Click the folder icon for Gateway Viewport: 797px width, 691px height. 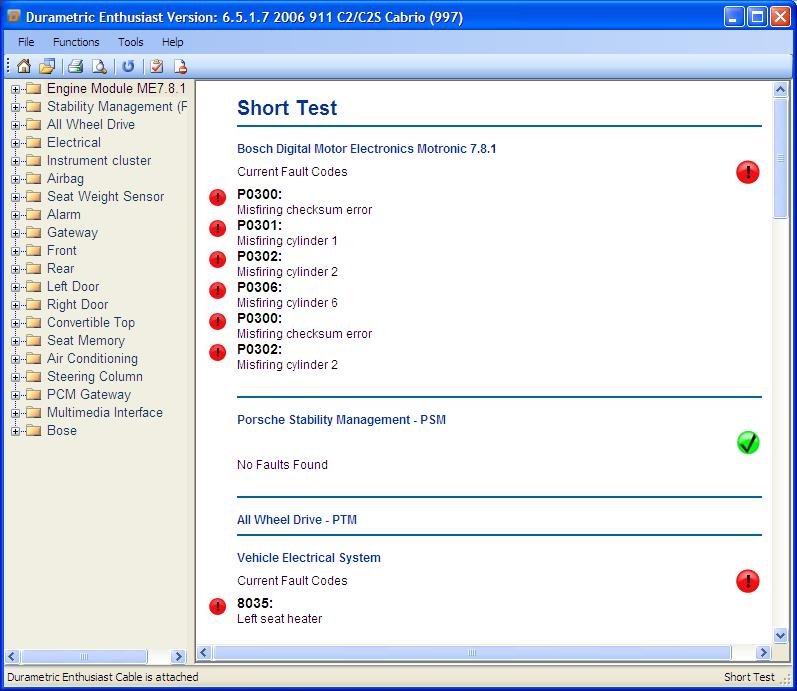click(34, 232)
